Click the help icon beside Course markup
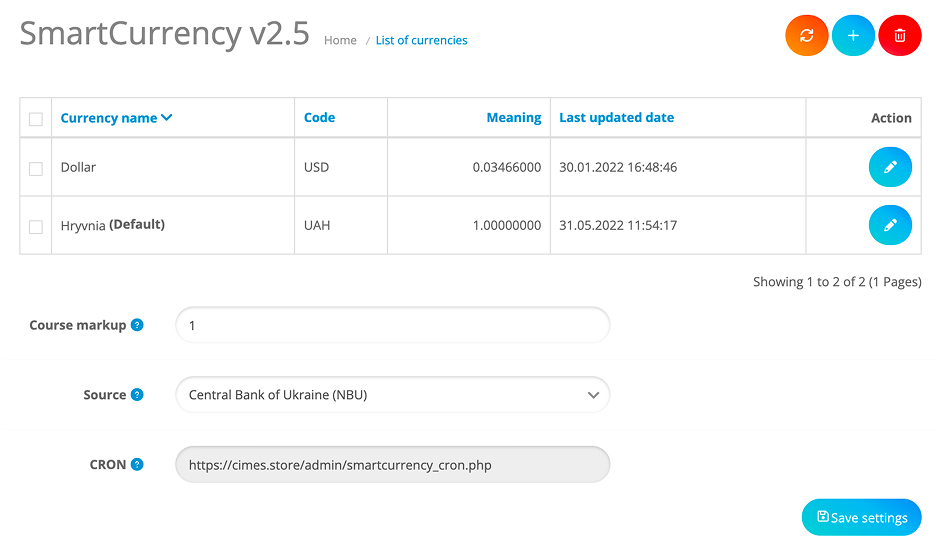The width and height of the screenshot is (940, 540). pyautogui.click(x=137, y=325)
